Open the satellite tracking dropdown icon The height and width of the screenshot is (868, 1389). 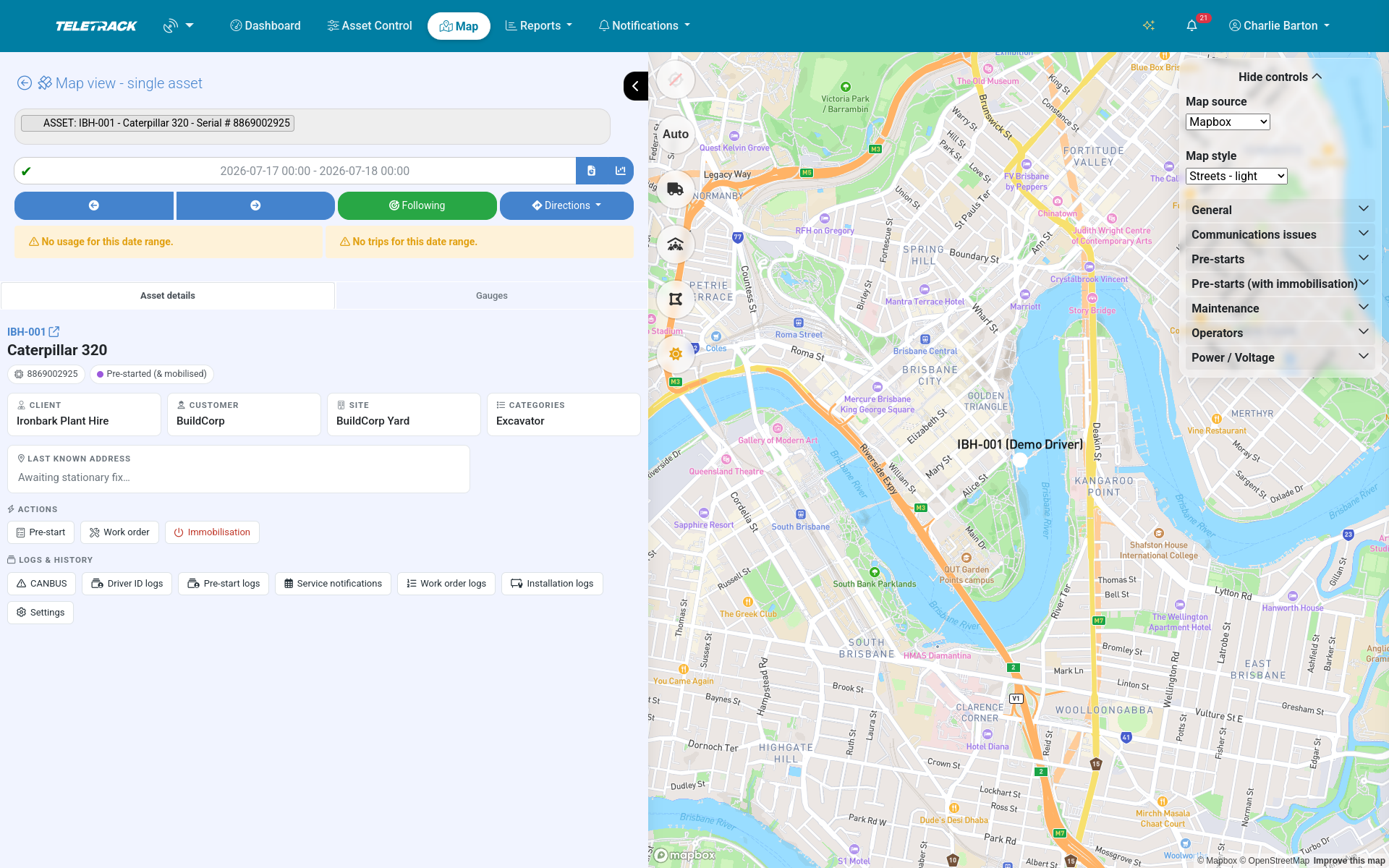(x=178, y=26)
